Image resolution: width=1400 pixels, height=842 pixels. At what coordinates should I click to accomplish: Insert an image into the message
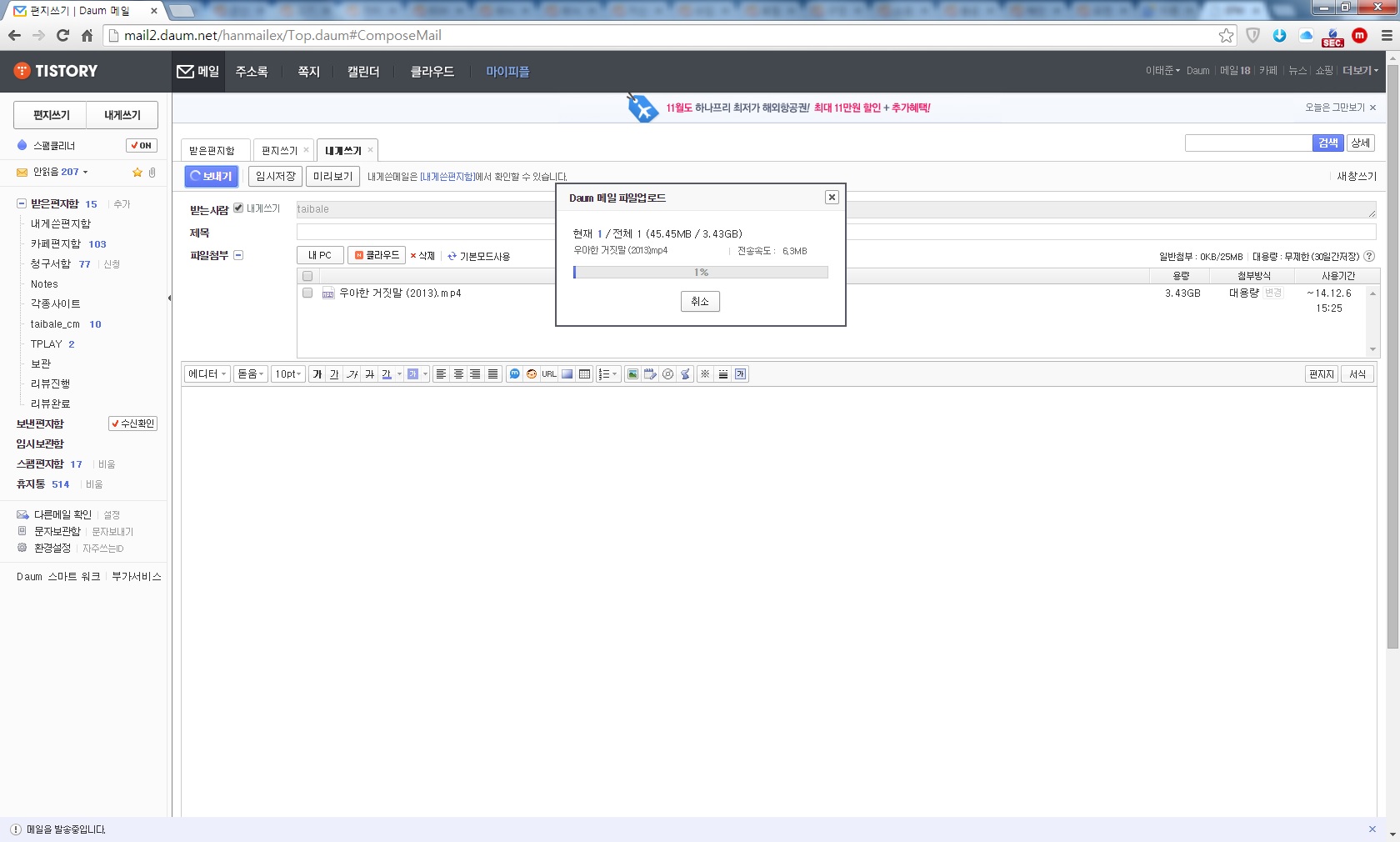(x=632, y=374)
